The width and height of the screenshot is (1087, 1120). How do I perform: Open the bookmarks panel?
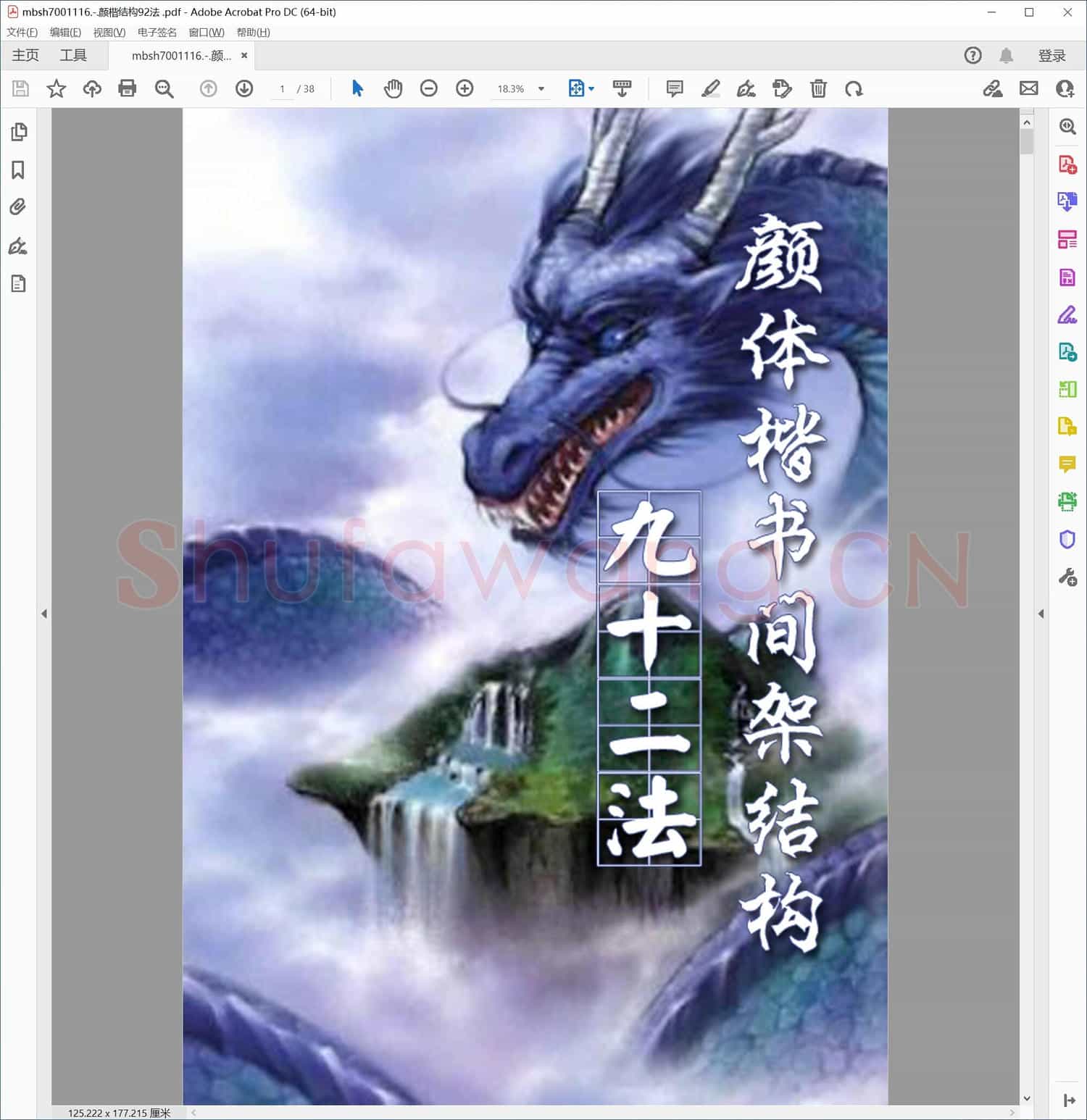[18, 170]
